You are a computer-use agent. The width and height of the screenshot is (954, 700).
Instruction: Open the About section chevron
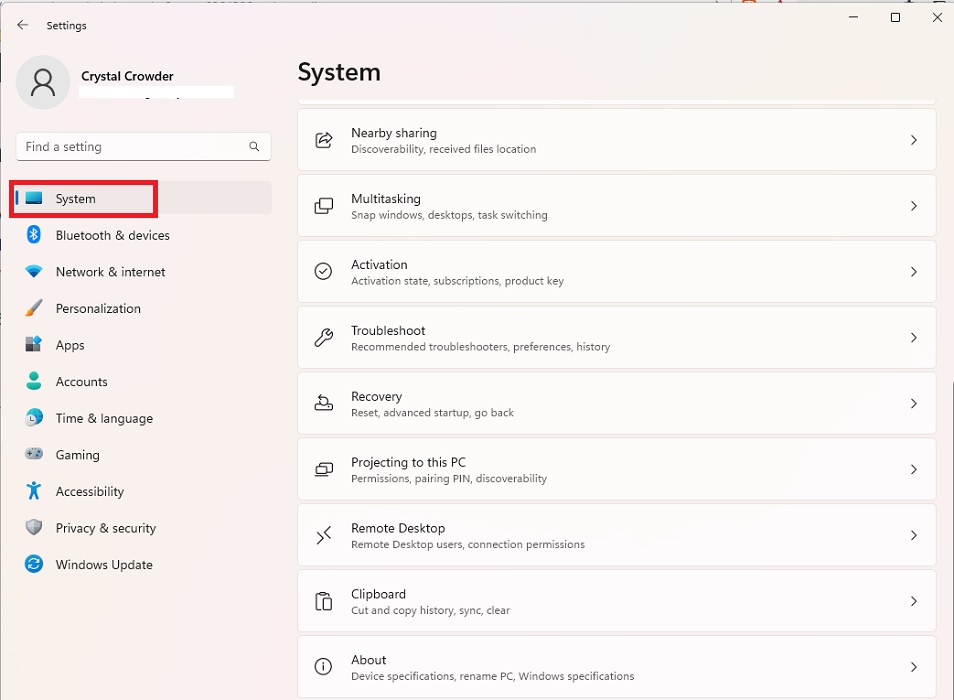[913, 666]
